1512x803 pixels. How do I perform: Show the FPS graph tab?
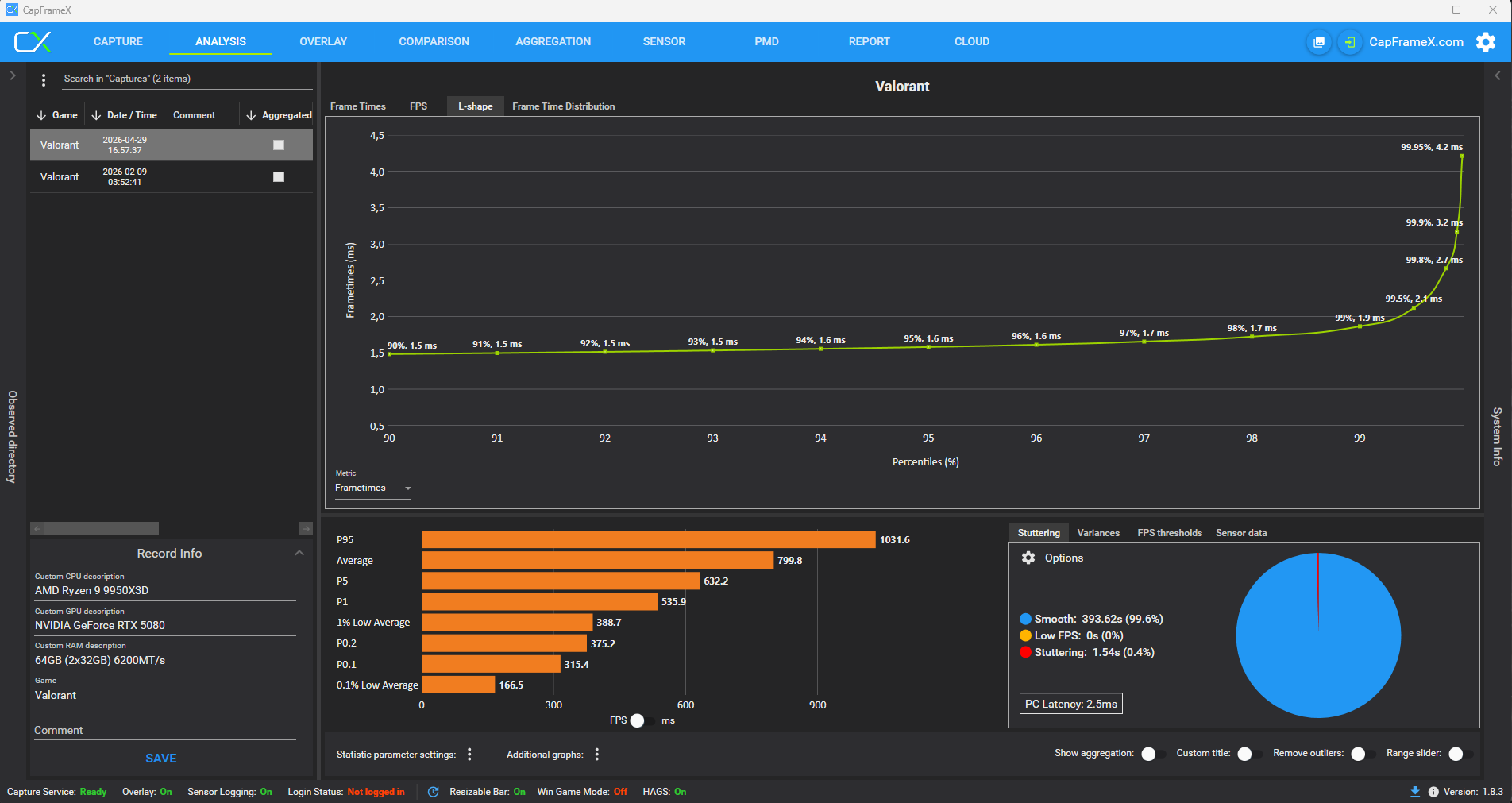coord(418,106)
